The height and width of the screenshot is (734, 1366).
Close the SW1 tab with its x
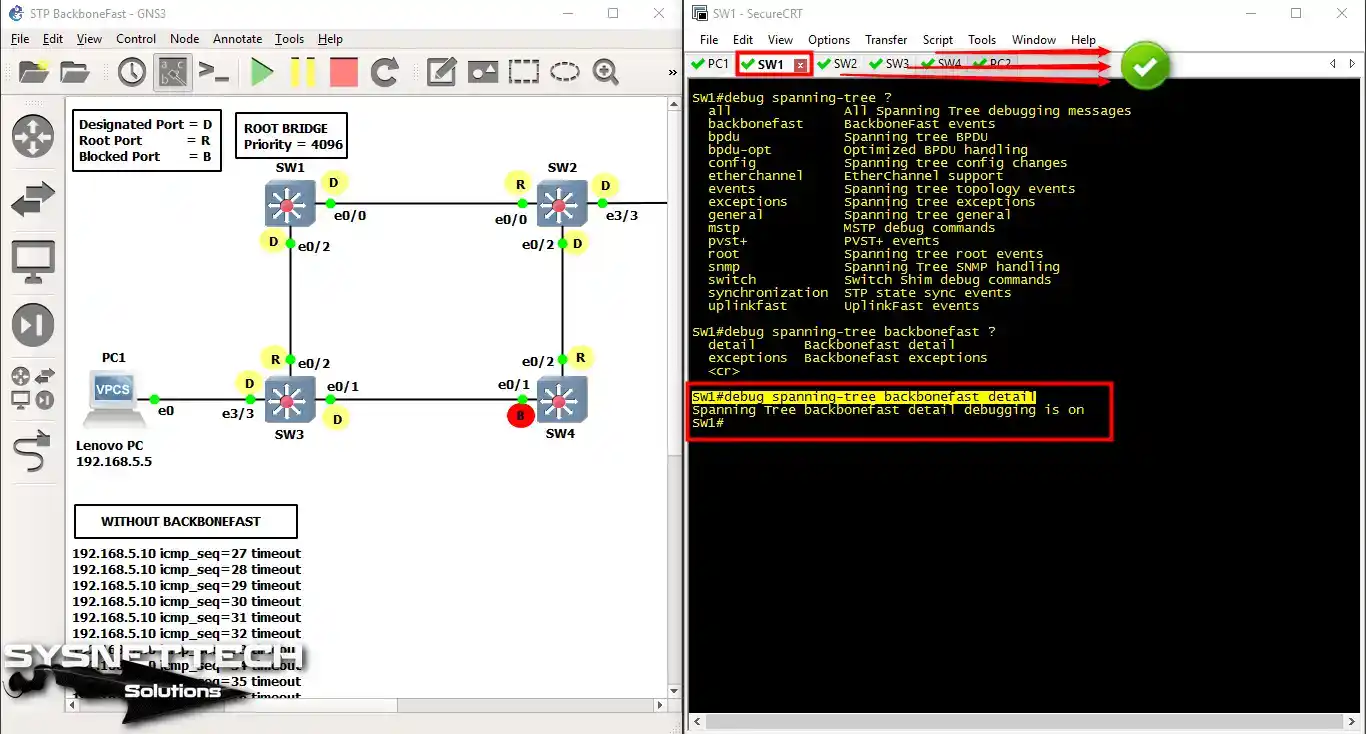800,65
